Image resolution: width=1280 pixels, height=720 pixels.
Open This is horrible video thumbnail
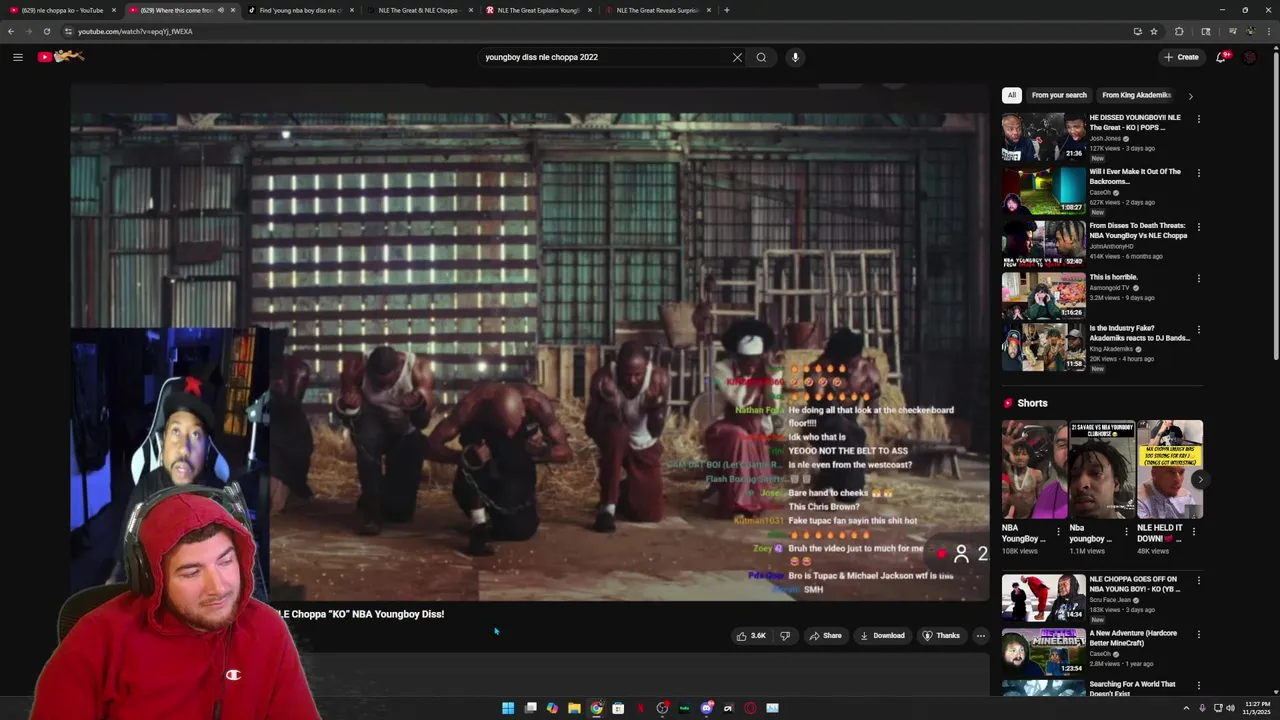click(1043, 295)
